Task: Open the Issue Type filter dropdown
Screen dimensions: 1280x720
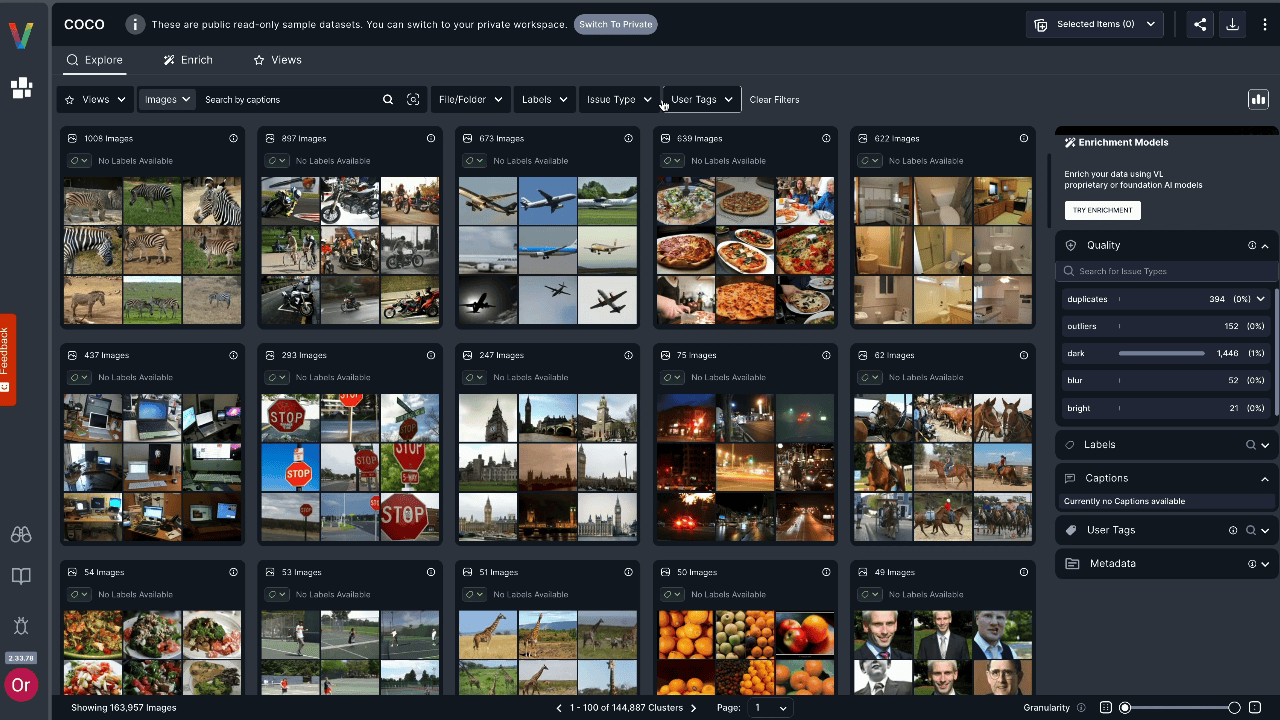Action: 618,100
